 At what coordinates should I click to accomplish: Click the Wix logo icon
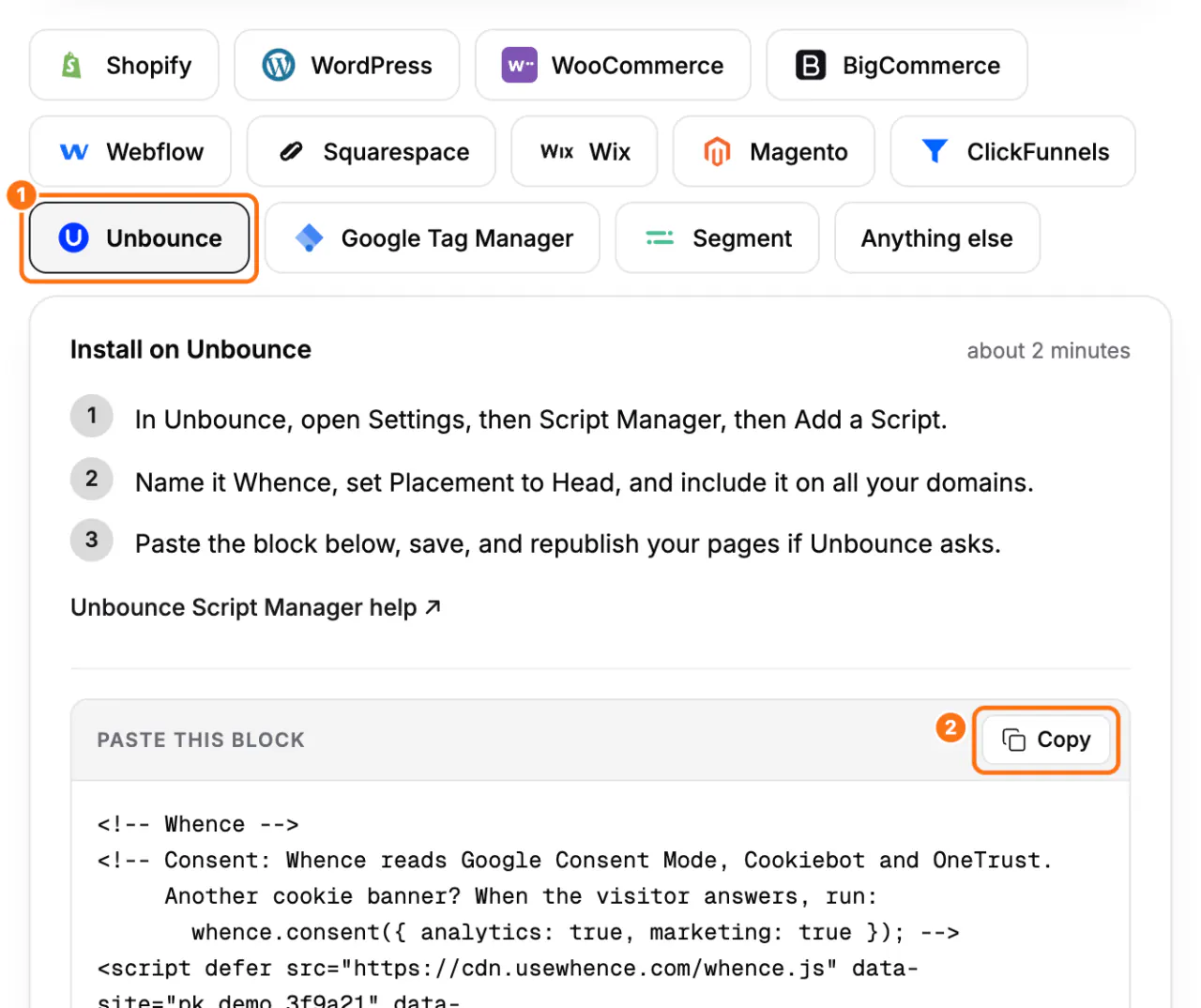tap(557, 152)
